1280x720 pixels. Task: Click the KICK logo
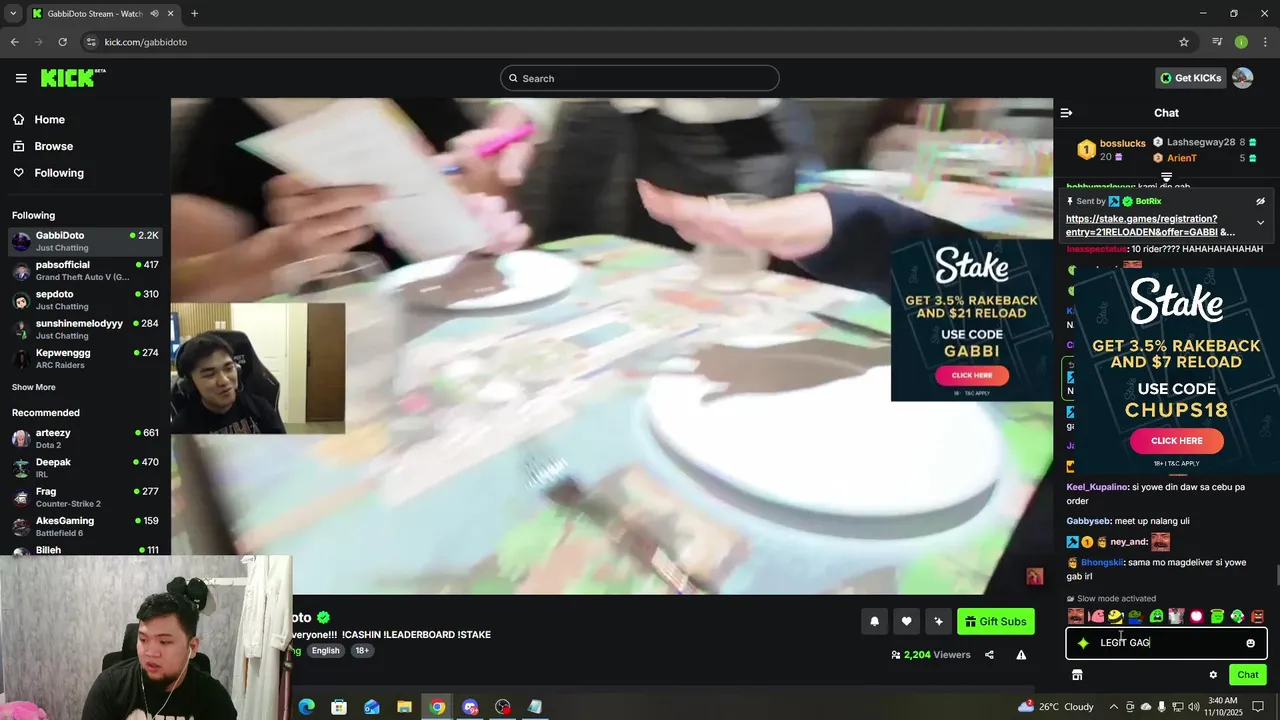click(x=72, y=78)
